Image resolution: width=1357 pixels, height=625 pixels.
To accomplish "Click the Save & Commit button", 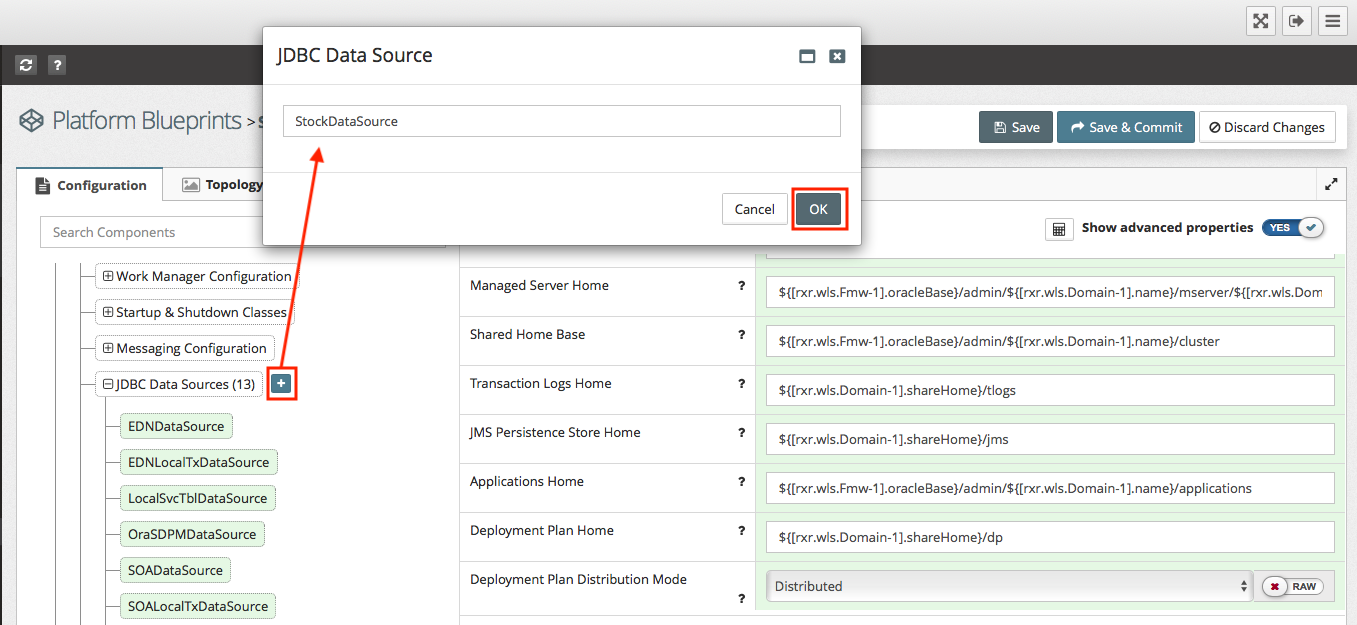I will tap(1125, 127).
